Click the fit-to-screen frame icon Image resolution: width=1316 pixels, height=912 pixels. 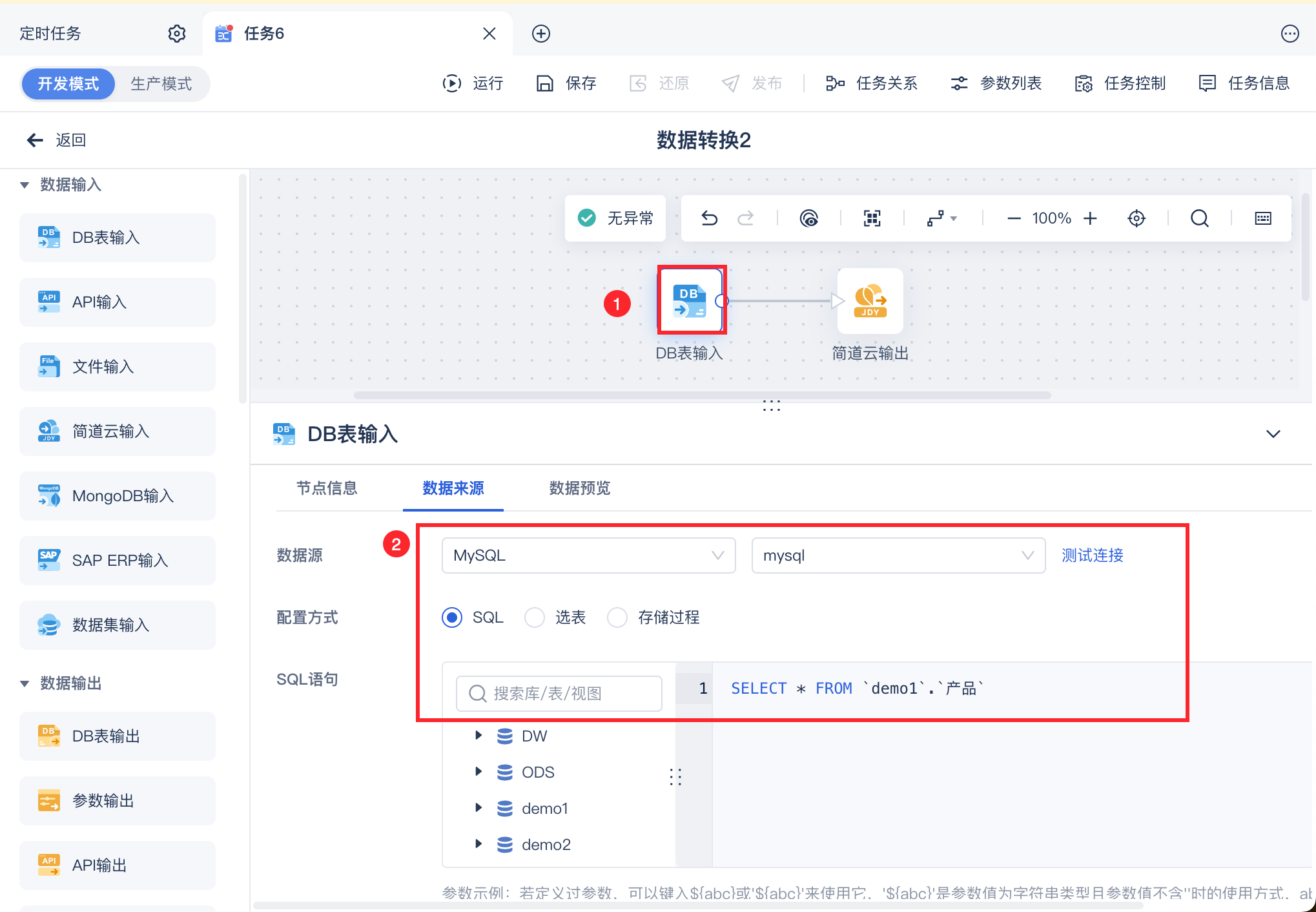[872, 218]
